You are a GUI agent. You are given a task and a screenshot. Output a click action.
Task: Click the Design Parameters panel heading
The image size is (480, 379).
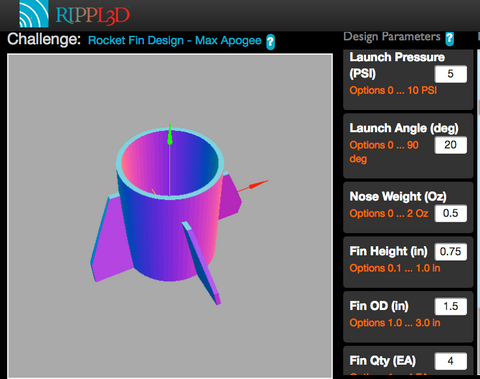pos(392,37)
